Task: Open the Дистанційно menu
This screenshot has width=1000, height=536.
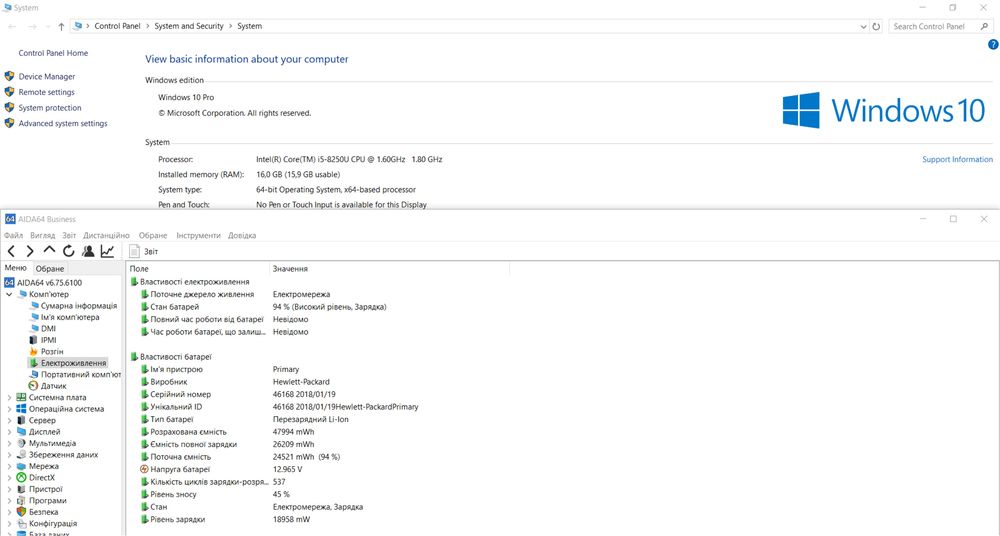Action: pos(107,235)
